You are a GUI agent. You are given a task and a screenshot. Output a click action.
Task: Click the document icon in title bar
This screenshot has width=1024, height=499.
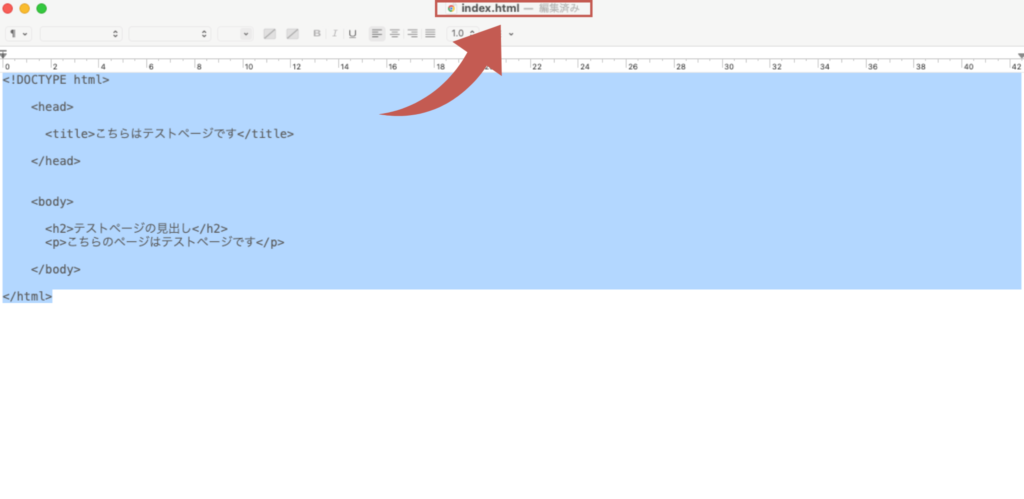[452, 8]
